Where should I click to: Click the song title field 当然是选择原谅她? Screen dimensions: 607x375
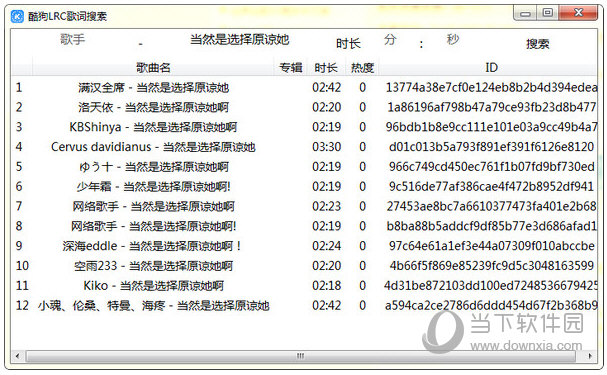click(240, 39)
